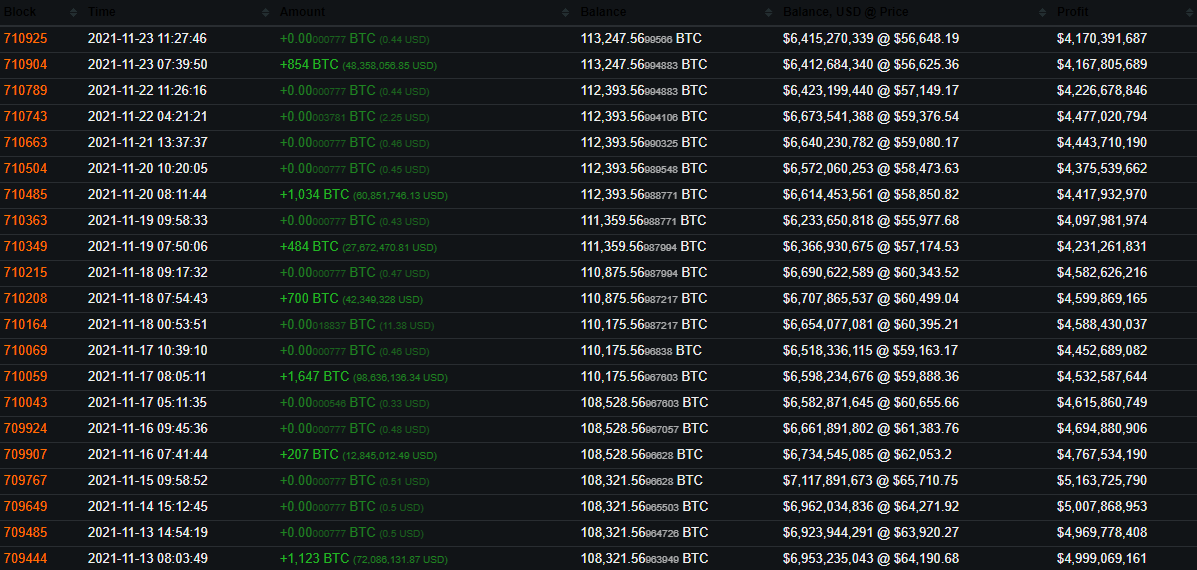Sort by Balance, USD @ Price arrows
Image resolution: width=1197 pixels, height=570 pixels.
point(1043,12)
